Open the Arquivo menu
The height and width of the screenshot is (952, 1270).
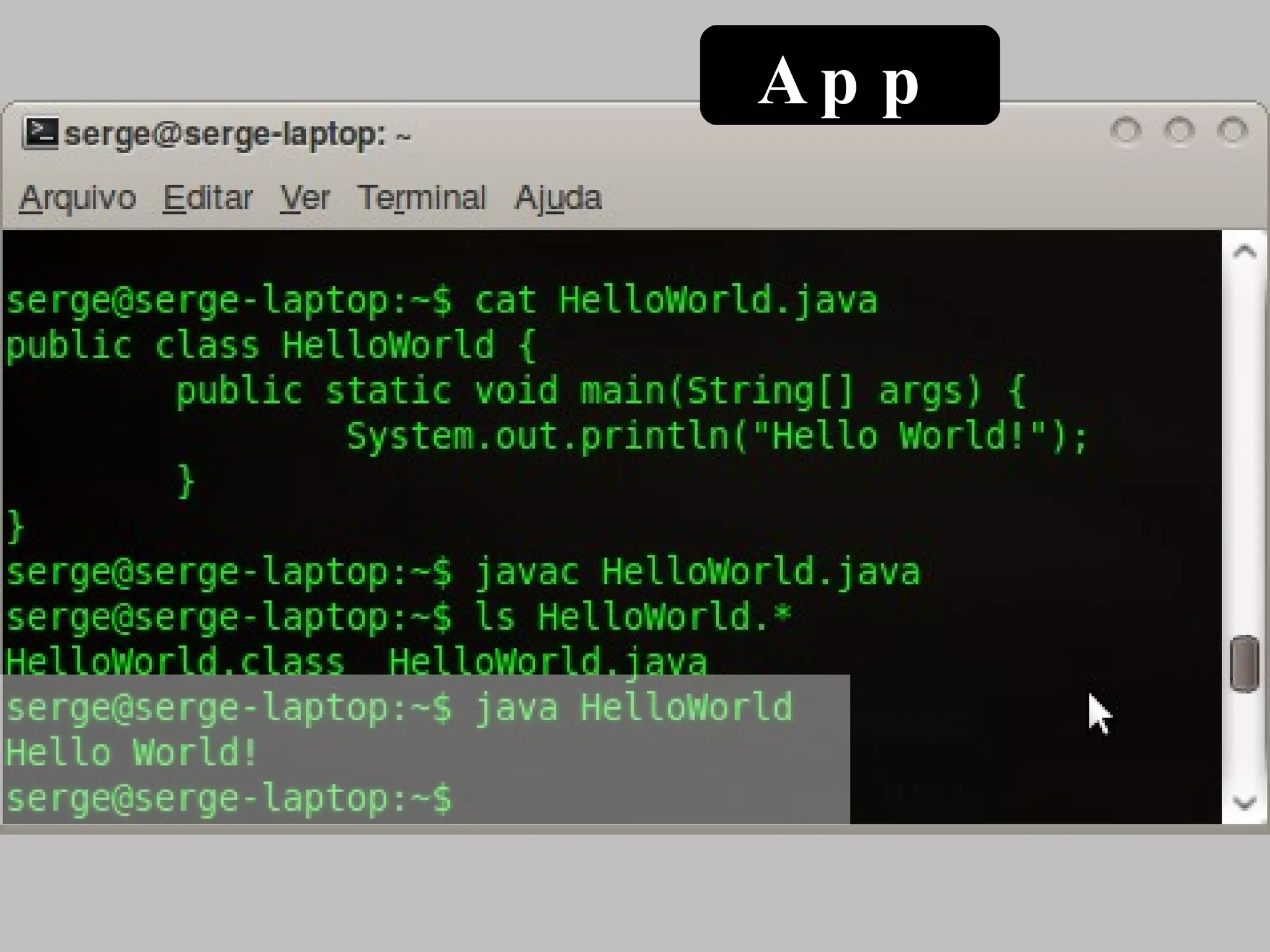78,198
